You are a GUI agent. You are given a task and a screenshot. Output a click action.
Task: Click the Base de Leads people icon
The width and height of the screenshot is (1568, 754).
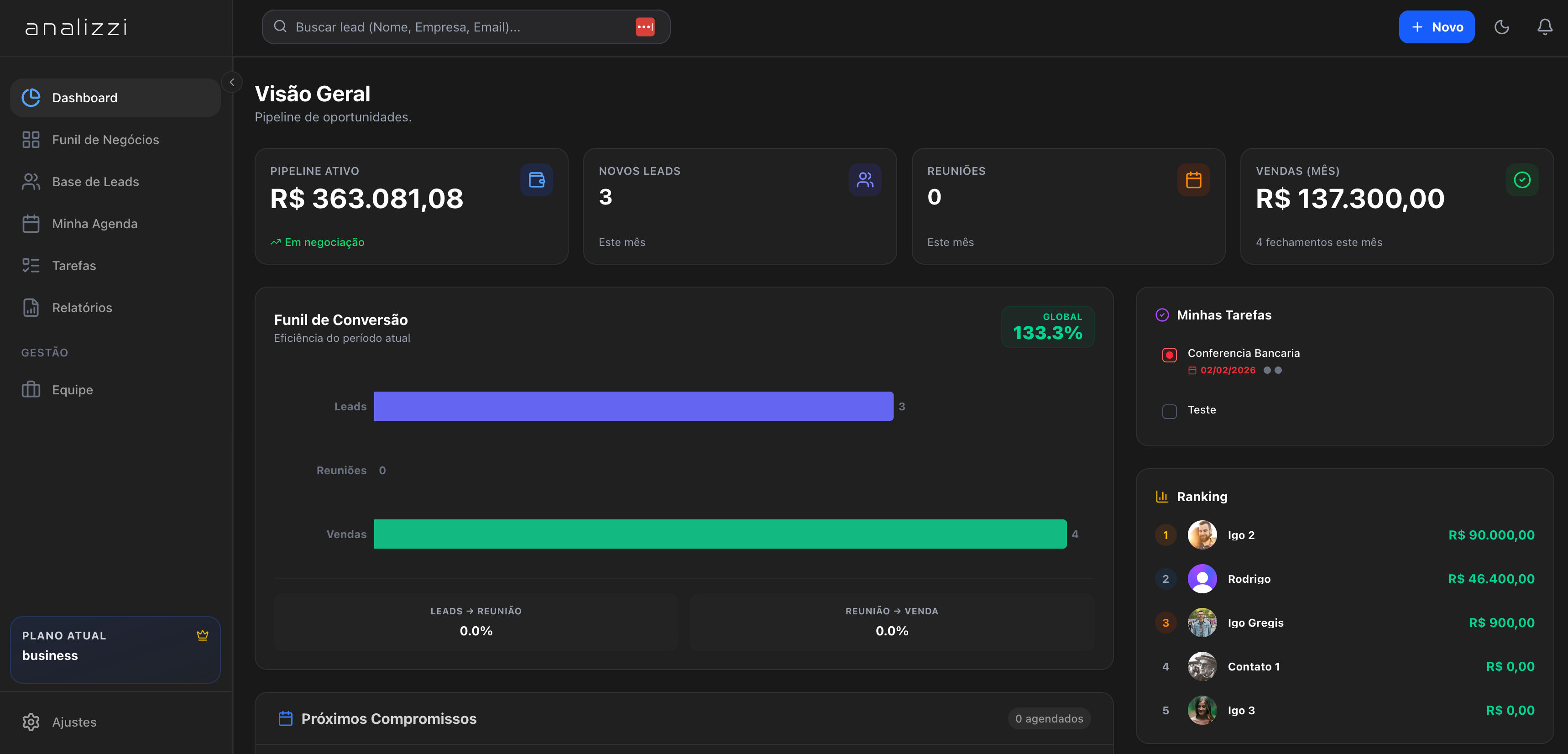[31, 181]
